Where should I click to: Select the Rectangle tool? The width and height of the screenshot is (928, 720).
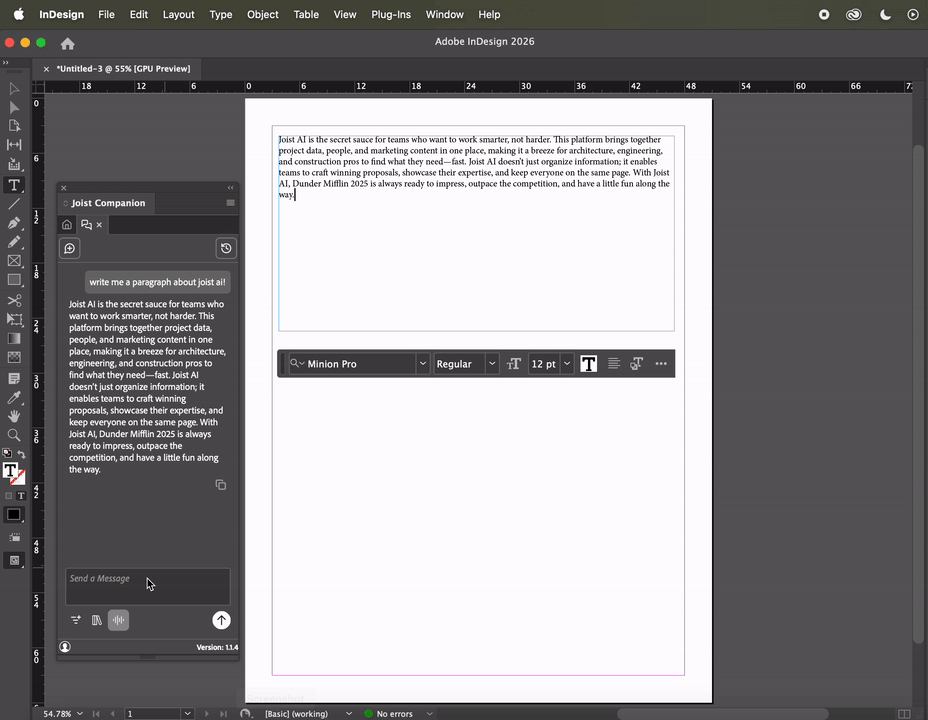pyautogui.click(x=14, y=280)
